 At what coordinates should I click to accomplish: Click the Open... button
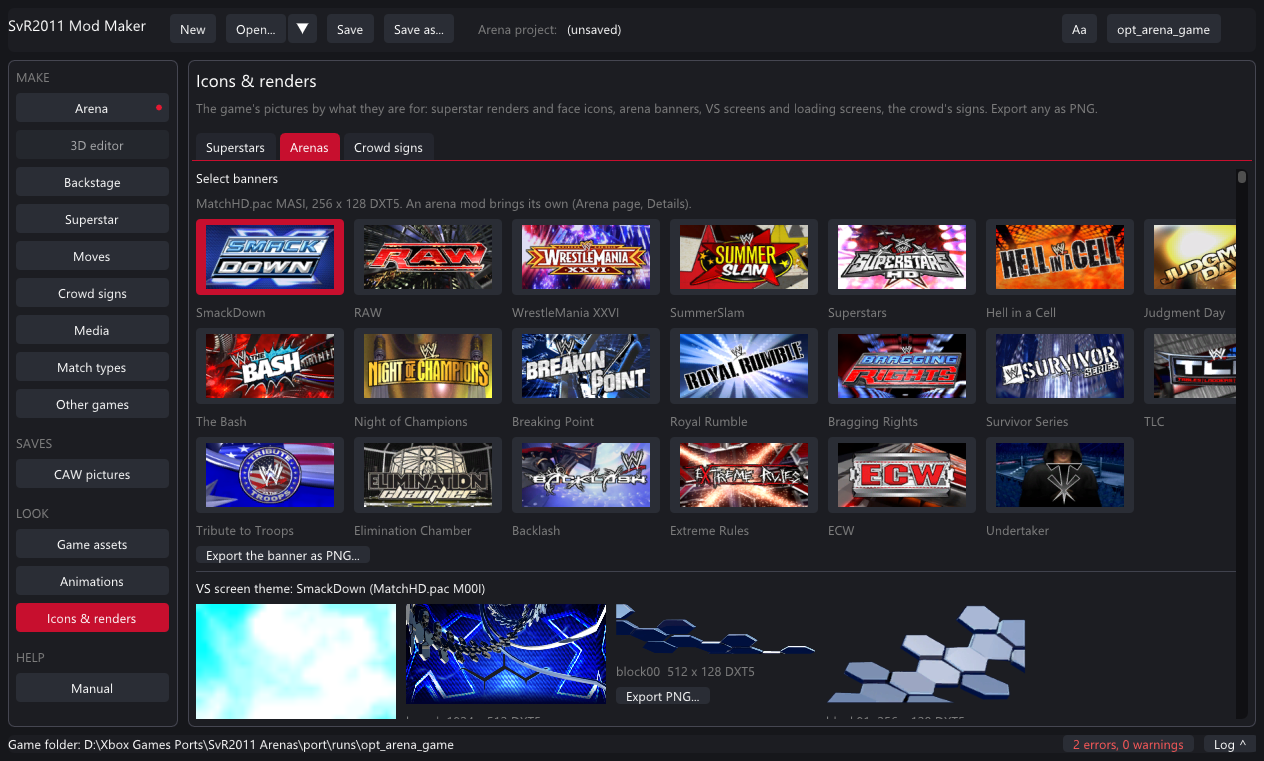(x=256, y=29)
